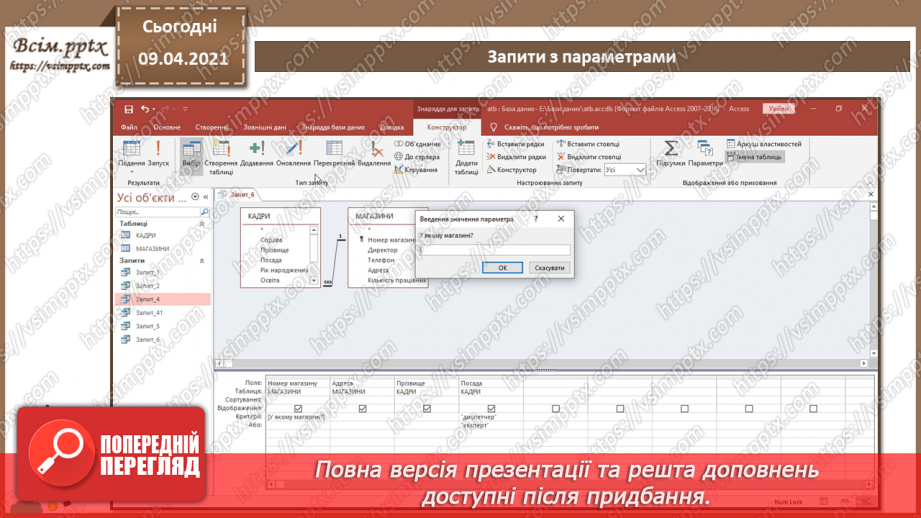Click Скасувати in parameter dialog
The width and height of the screenshot is (921, 518).
[549, 268]
